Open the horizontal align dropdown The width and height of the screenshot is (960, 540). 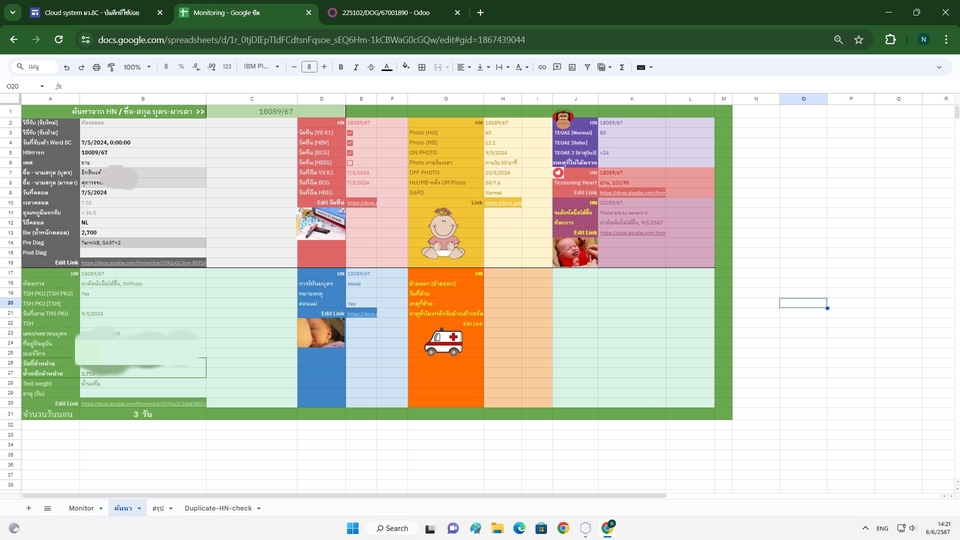(464, 67)
